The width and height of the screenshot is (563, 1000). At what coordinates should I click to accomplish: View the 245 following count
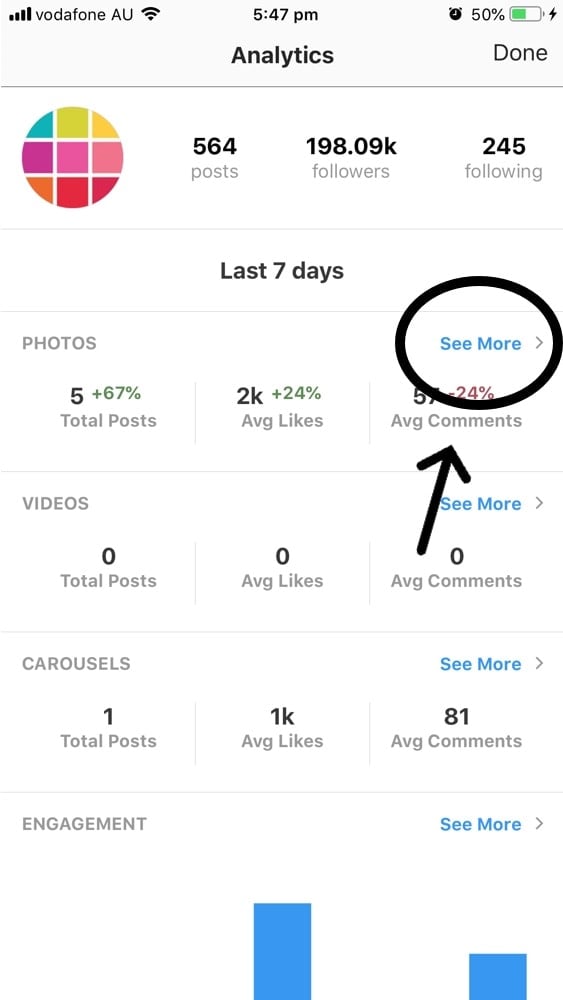click(504, 158)
